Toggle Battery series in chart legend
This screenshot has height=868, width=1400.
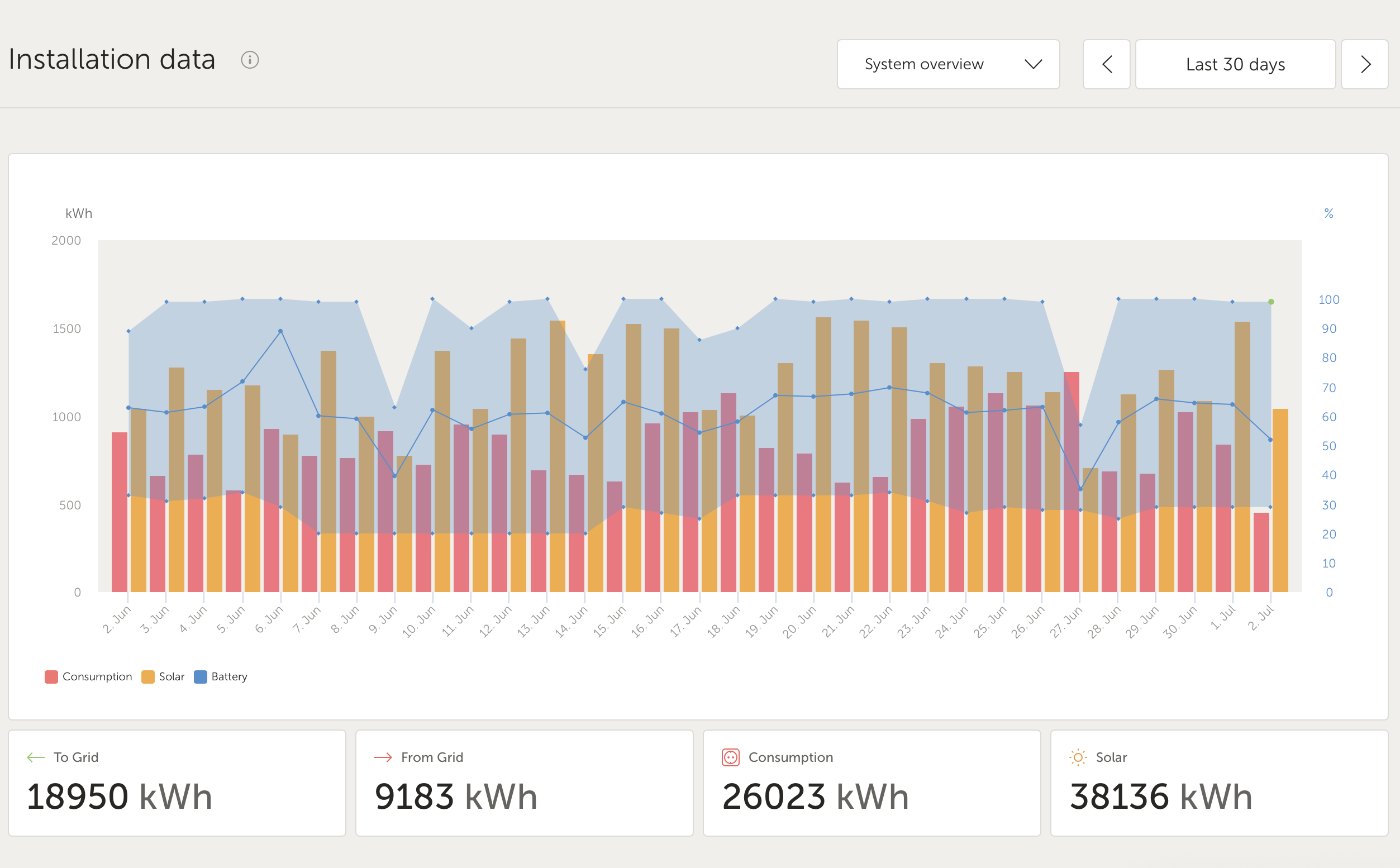point(228,677)
